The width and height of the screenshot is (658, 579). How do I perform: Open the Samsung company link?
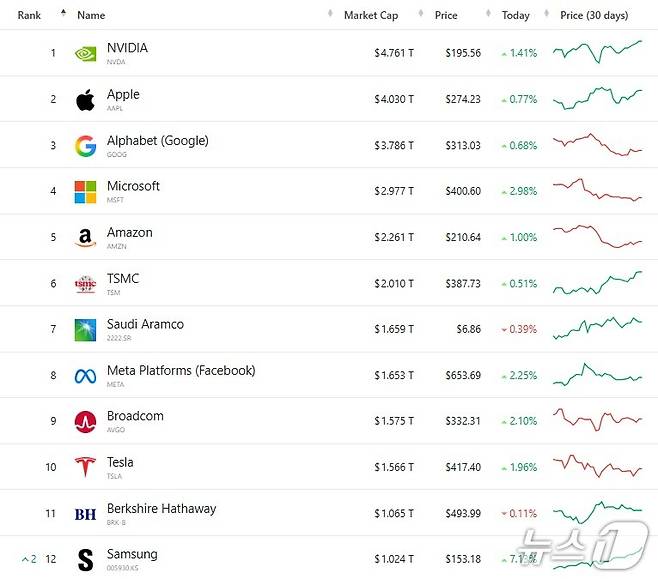click(132, 555)
